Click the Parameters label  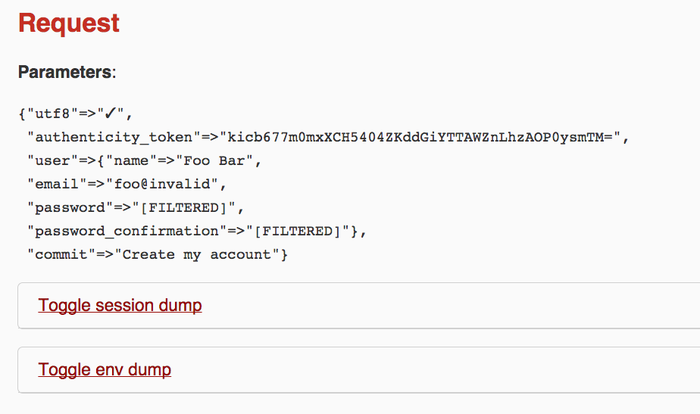click(x=66, y=72)
